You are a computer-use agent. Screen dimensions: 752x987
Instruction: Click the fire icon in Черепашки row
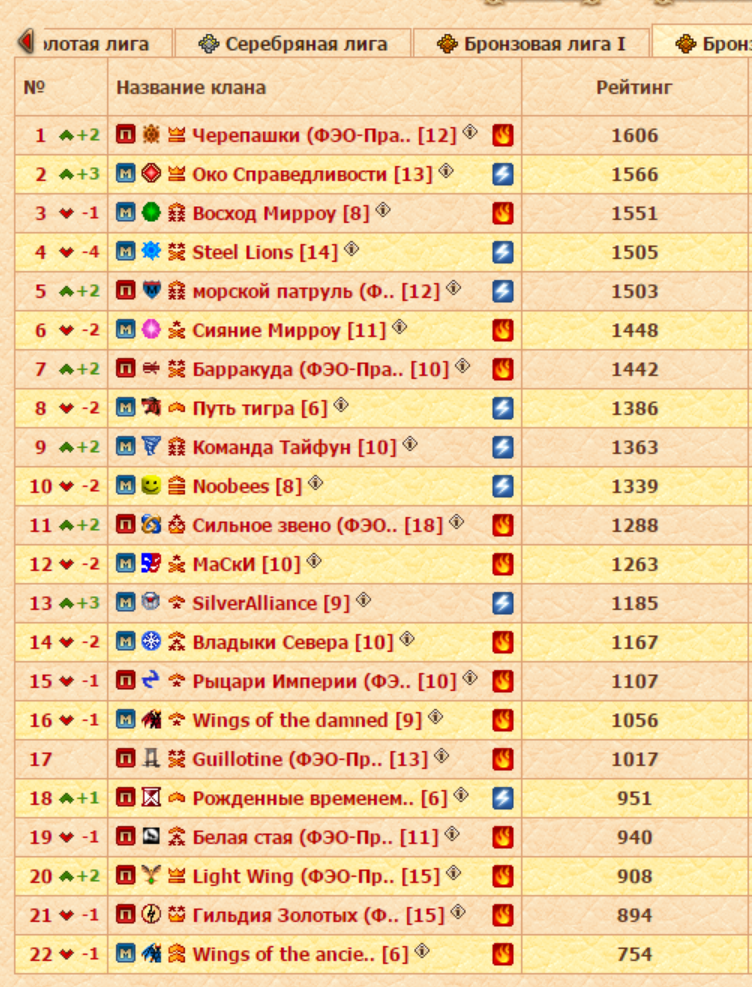pos(503,135)
